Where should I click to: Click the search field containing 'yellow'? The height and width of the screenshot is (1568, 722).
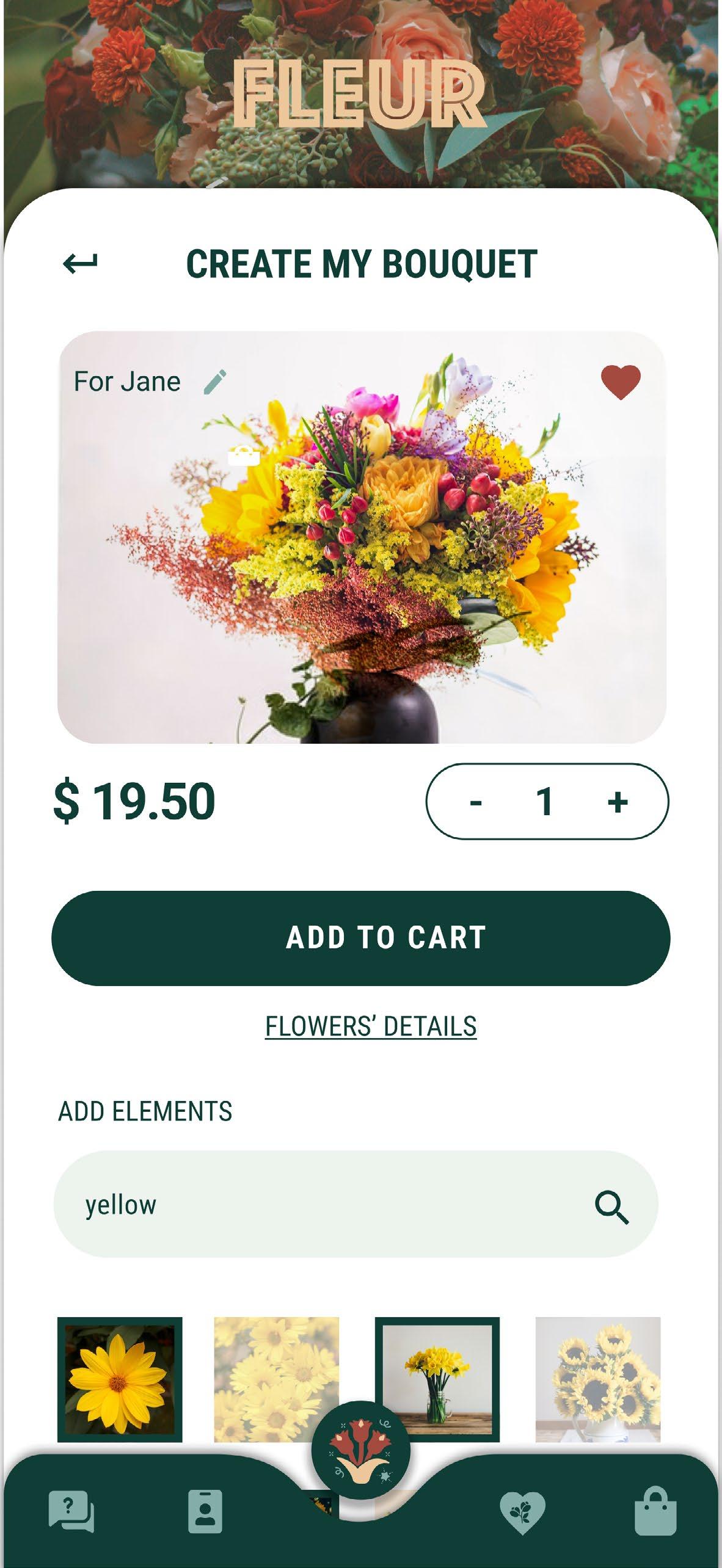(x=356, y=1205)
